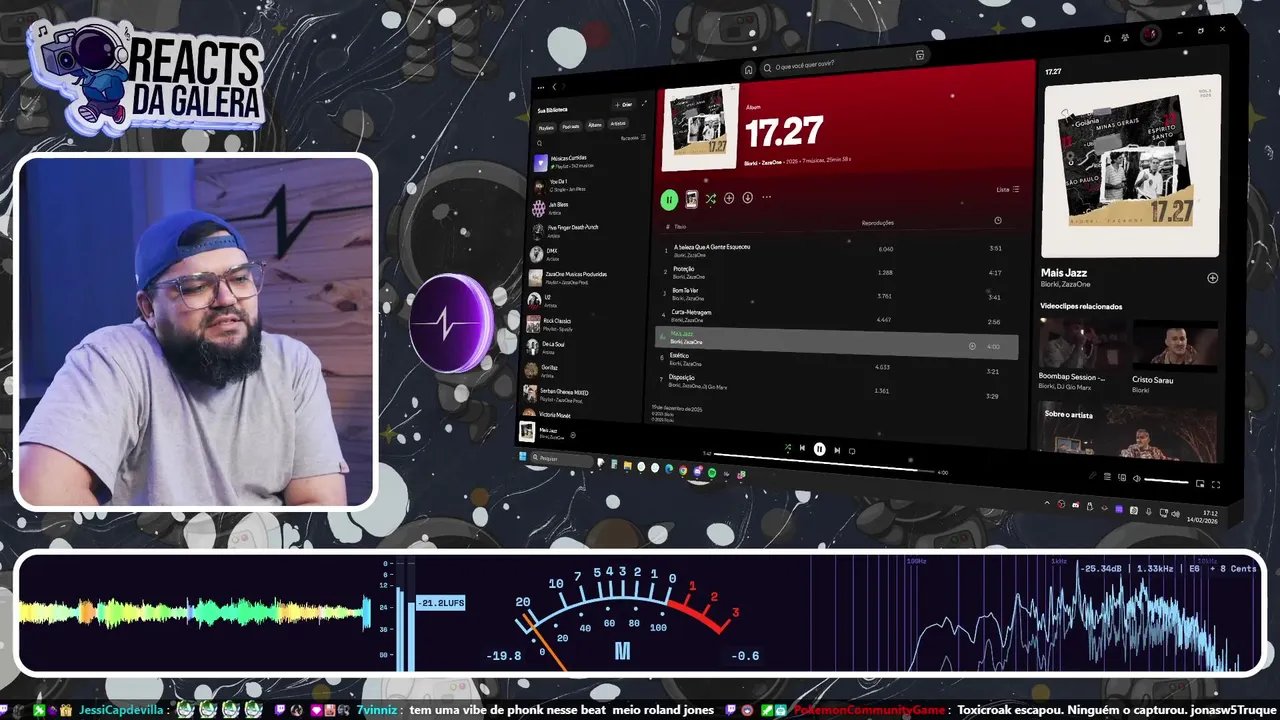Open Spotify Home via the house icon
The height and width of the screenshot is (720, 1280).
coord(748,70)
